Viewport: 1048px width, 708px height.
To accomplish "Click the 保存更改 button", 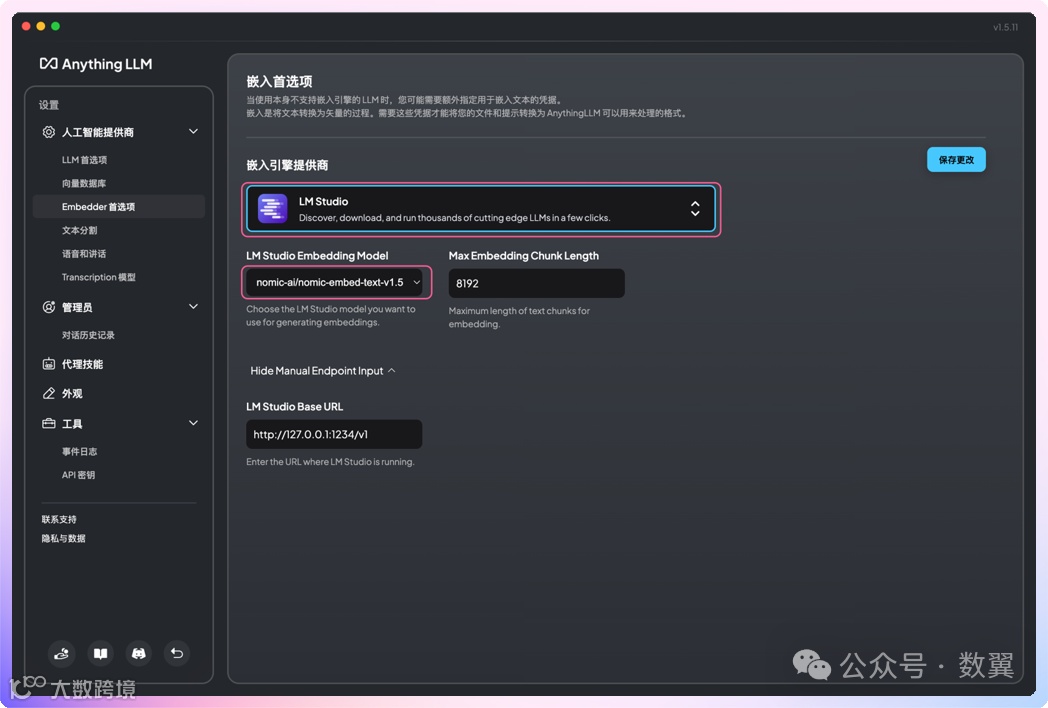I will (956, 160).
